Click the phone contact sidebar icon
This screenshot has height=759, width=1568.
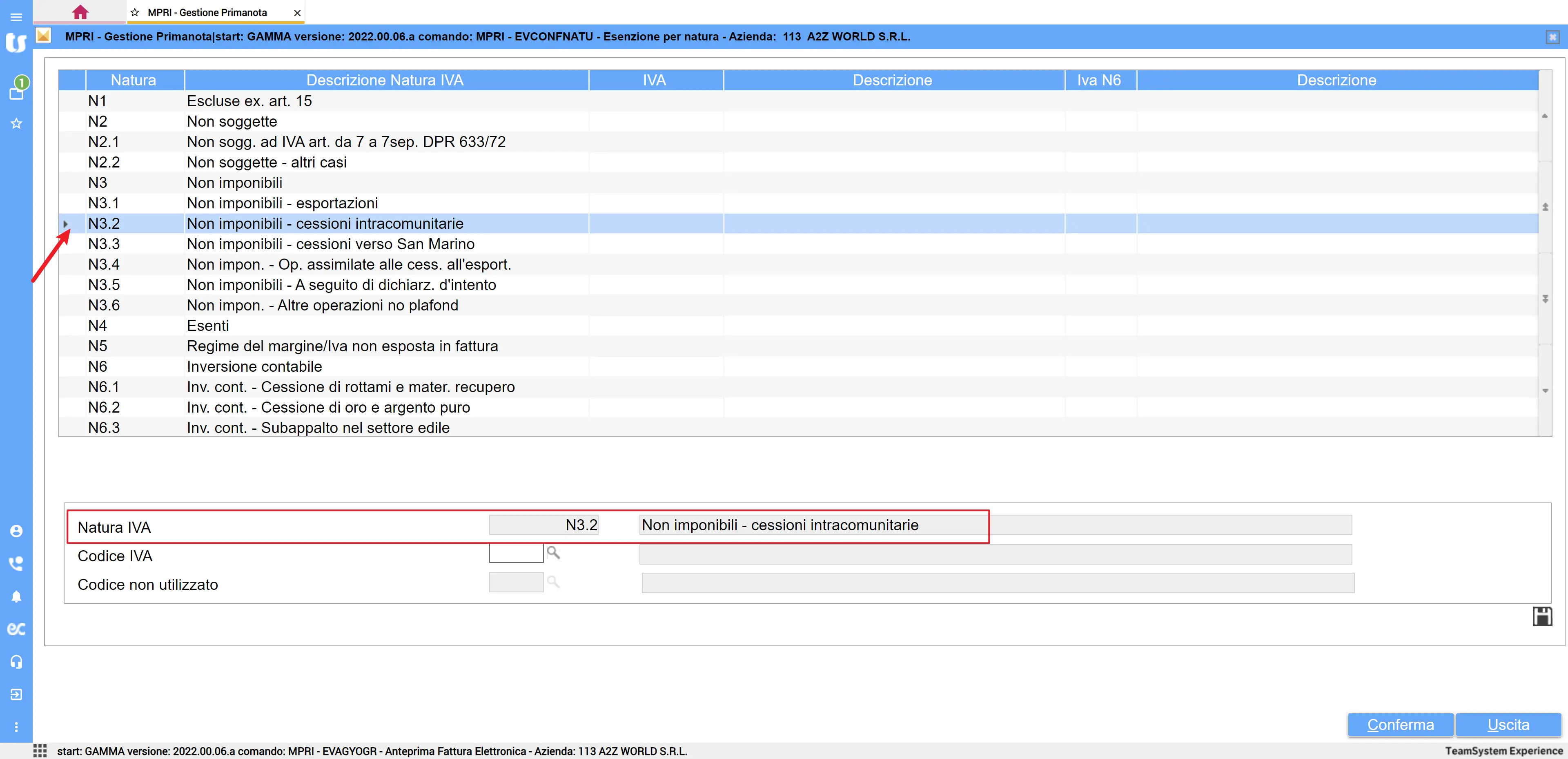click(16, 563)
